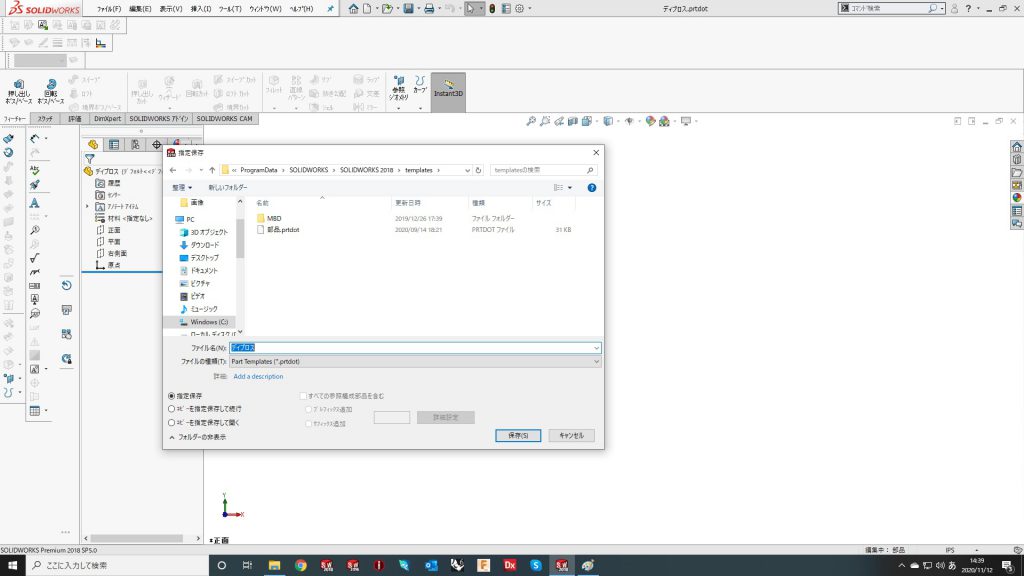Click the Home icon in top toolbar
1024x576 pixels.
click(x=353, y=8)
